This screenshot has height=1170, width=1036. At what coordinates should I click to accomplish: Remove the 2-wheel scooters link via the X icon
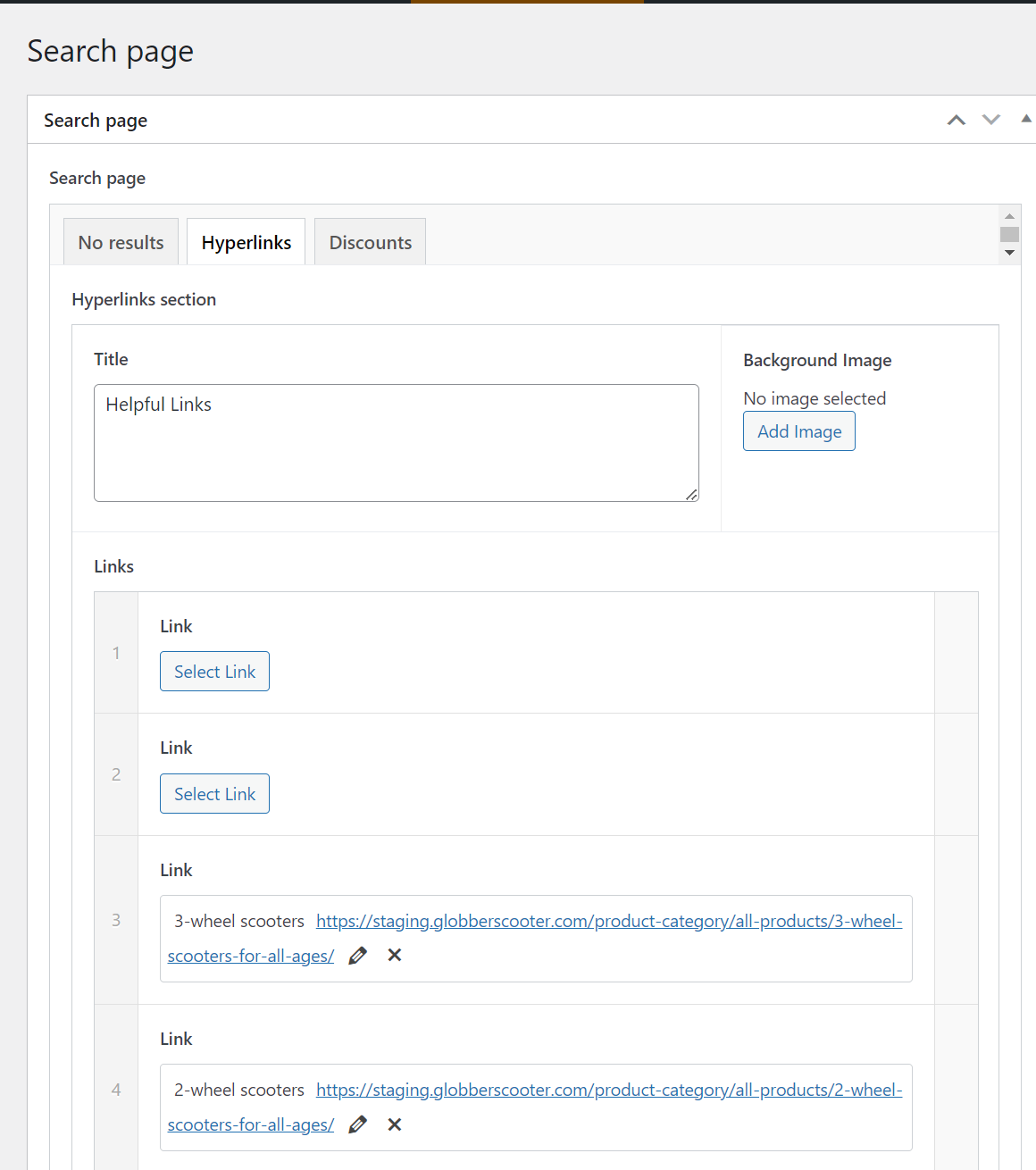pyautogui.click(x=394, y=1124)
